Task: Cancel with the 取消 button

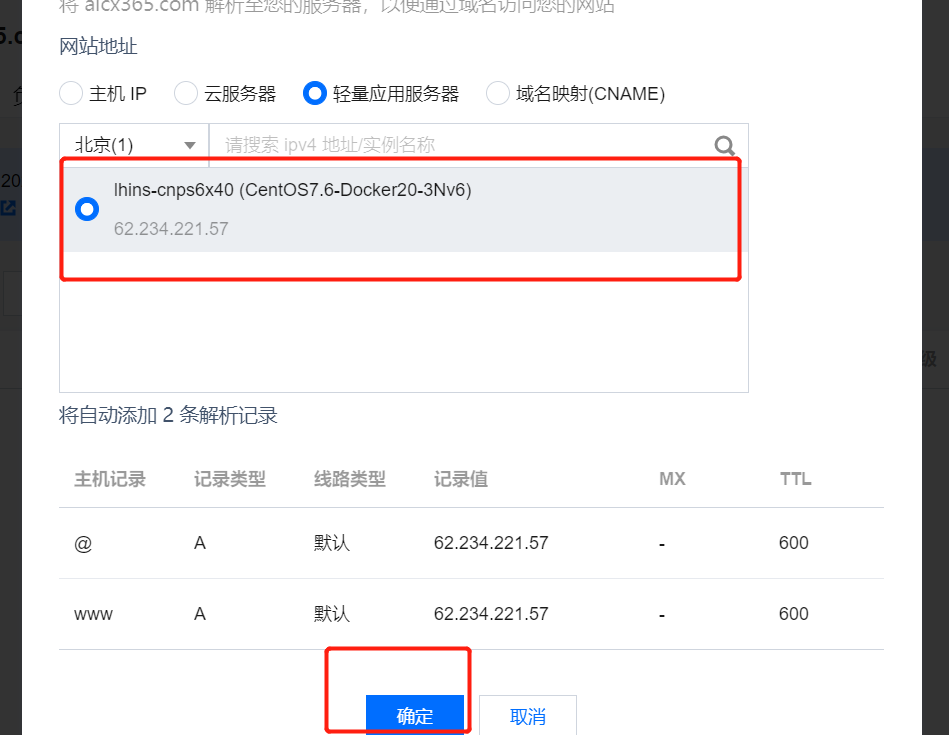Action: click(x=528, y=716)
